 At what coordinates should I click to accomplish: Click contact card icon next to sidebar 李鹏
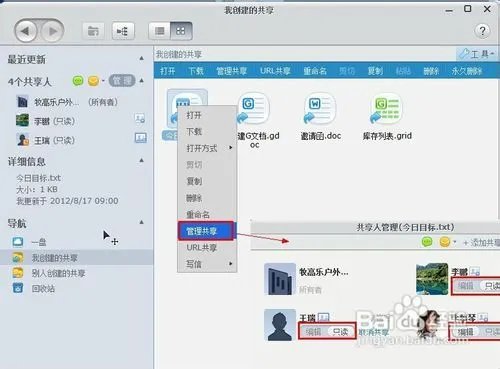tap(140, 118)
